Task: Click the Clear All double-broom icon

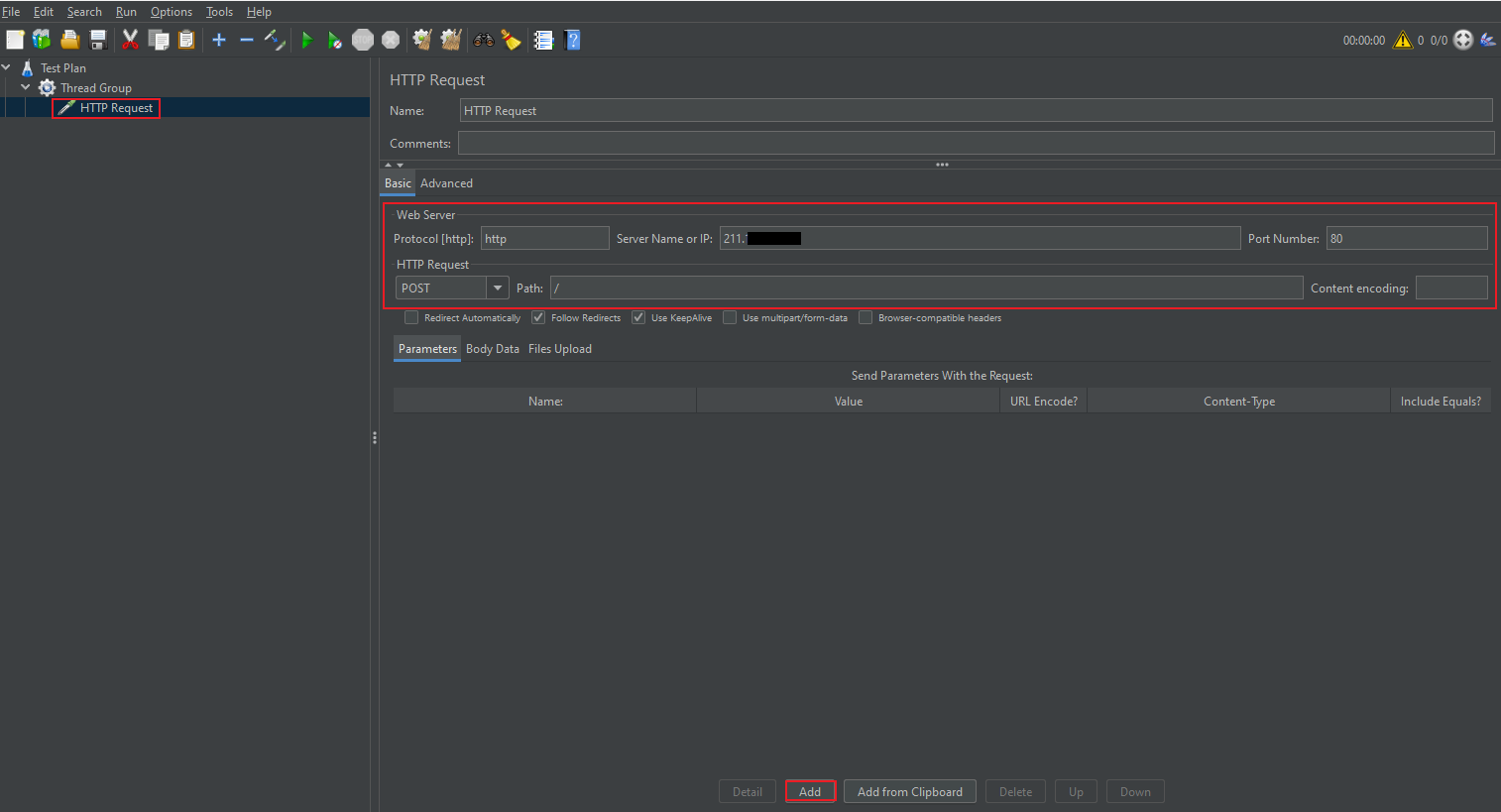Action: (451, 40)
